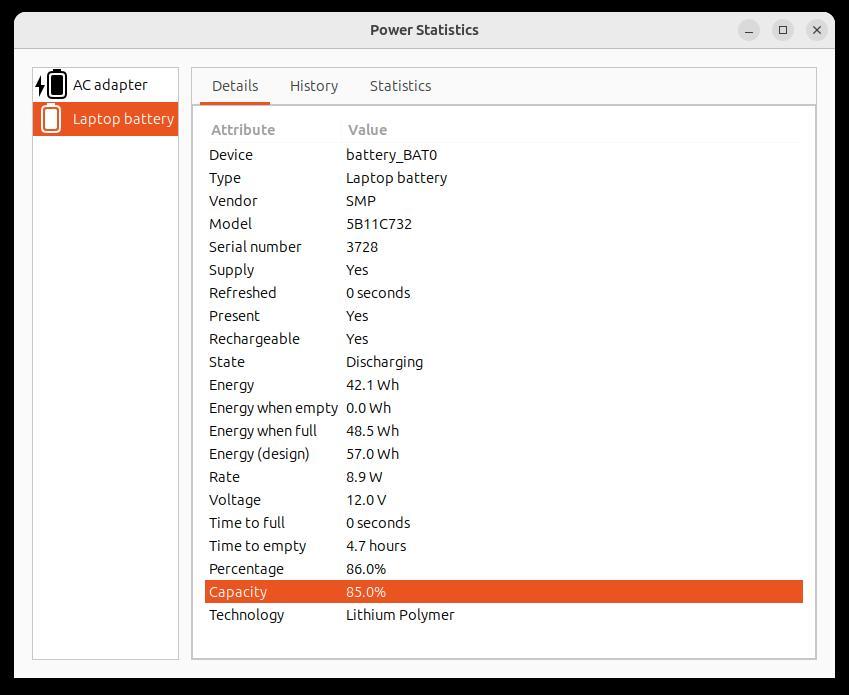
Task: Select the Time to empty row
Action: coord(503,546)
